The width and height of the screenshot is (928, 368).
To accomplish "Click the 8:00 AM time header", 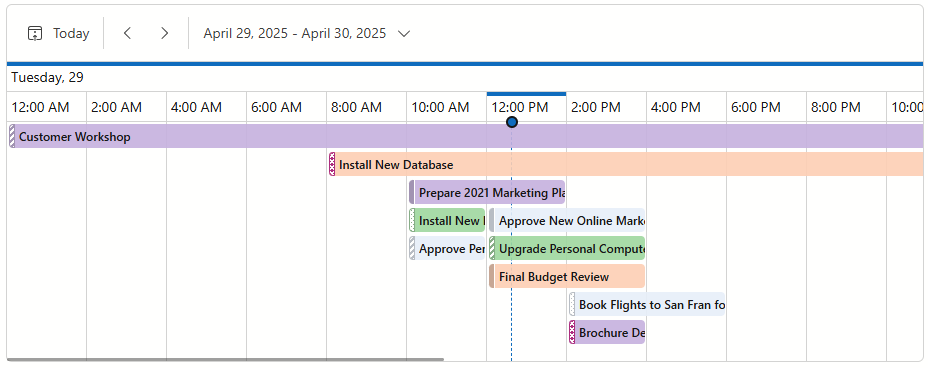I will tap(366, 107).
